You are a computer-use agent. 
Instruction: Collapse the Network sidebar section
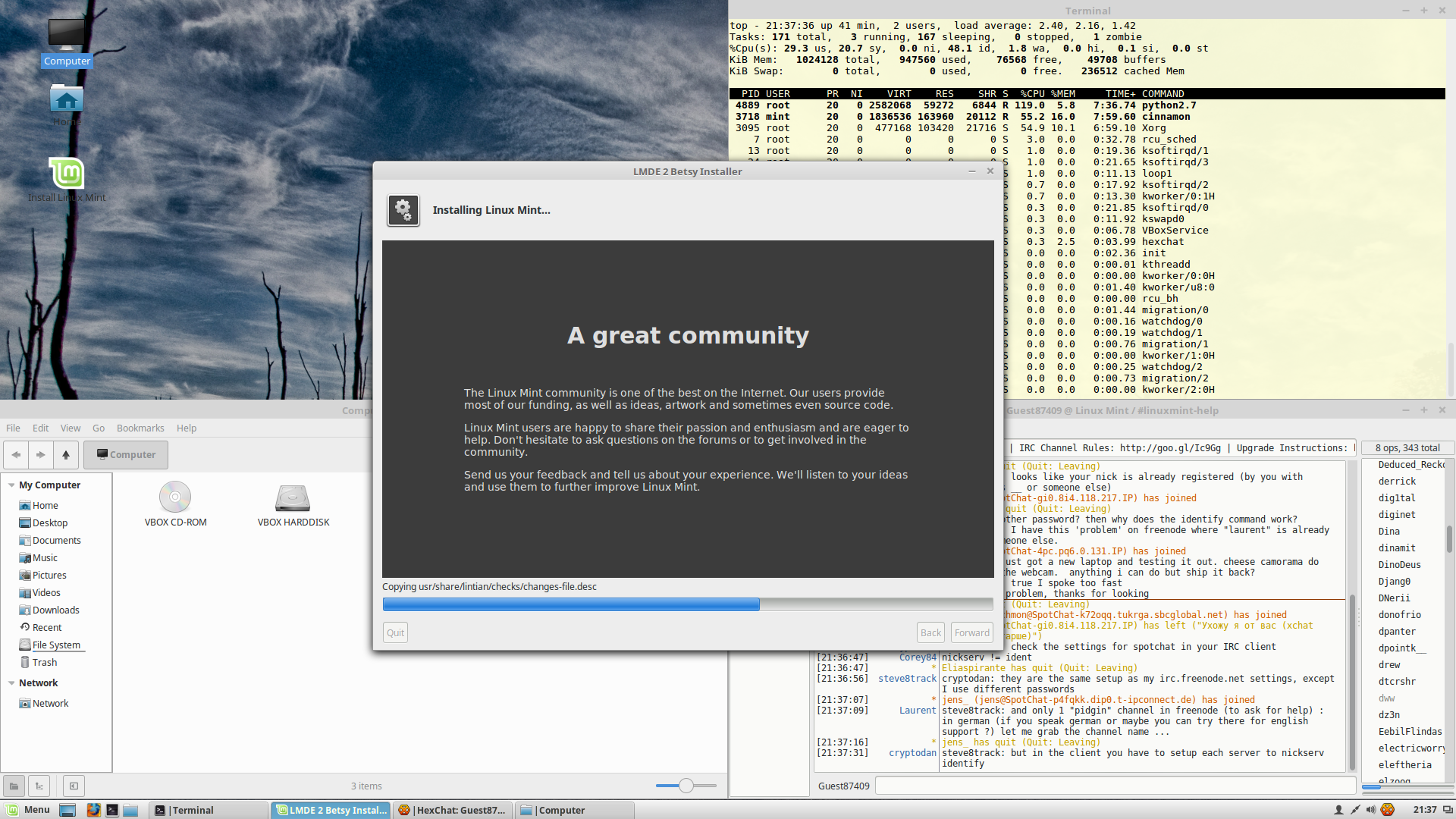[11, 683]
